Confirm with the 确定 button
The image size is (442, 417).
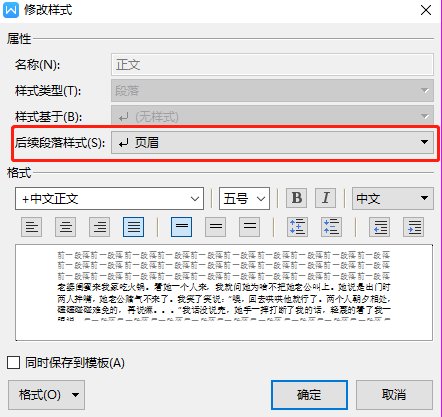tap(309, 395)
